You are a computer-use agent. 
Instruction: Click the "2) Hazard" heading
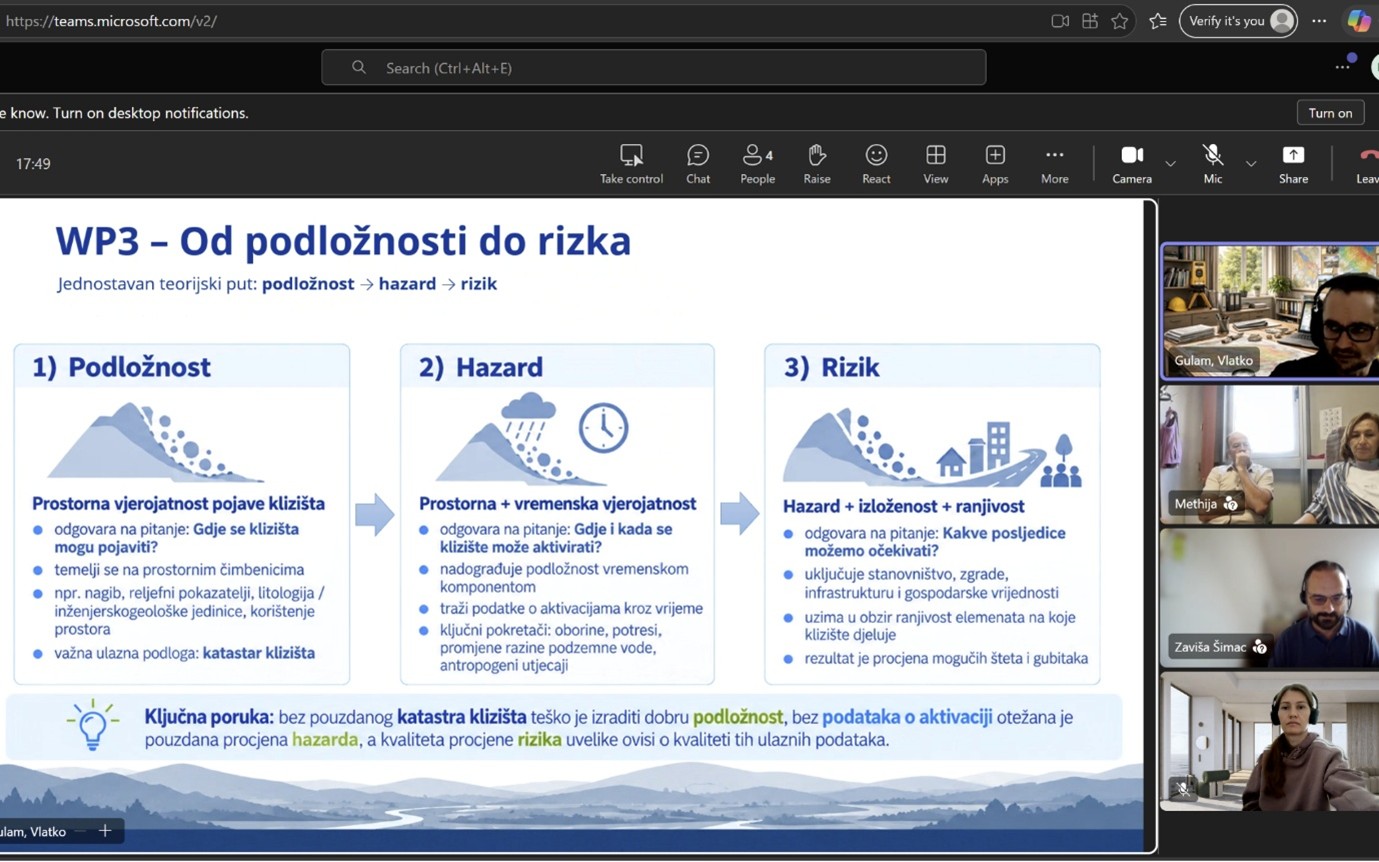[x=480, y=367]
